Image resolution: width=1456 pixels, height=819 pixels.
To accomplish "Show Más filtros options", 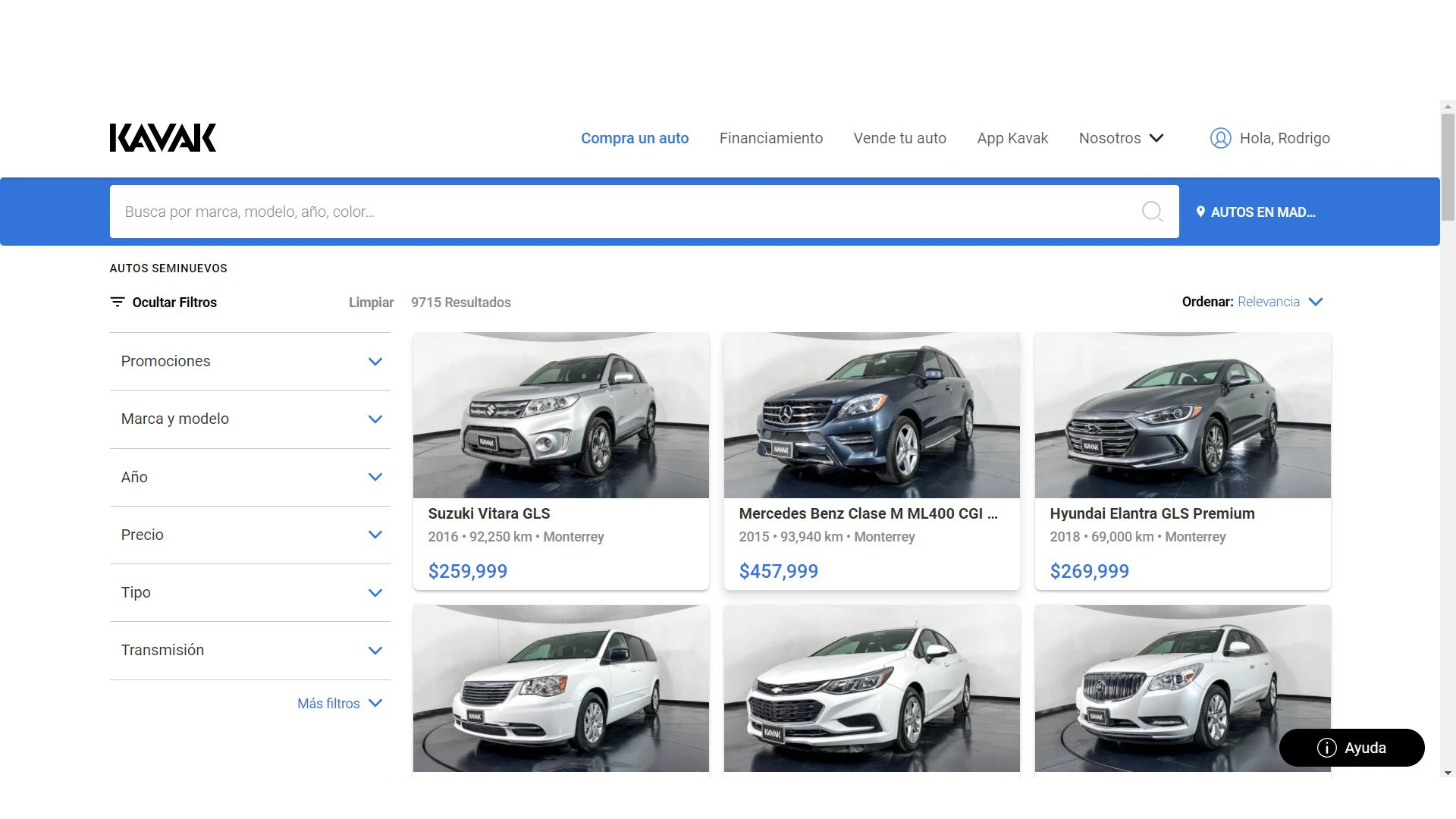I will [339, 704].
